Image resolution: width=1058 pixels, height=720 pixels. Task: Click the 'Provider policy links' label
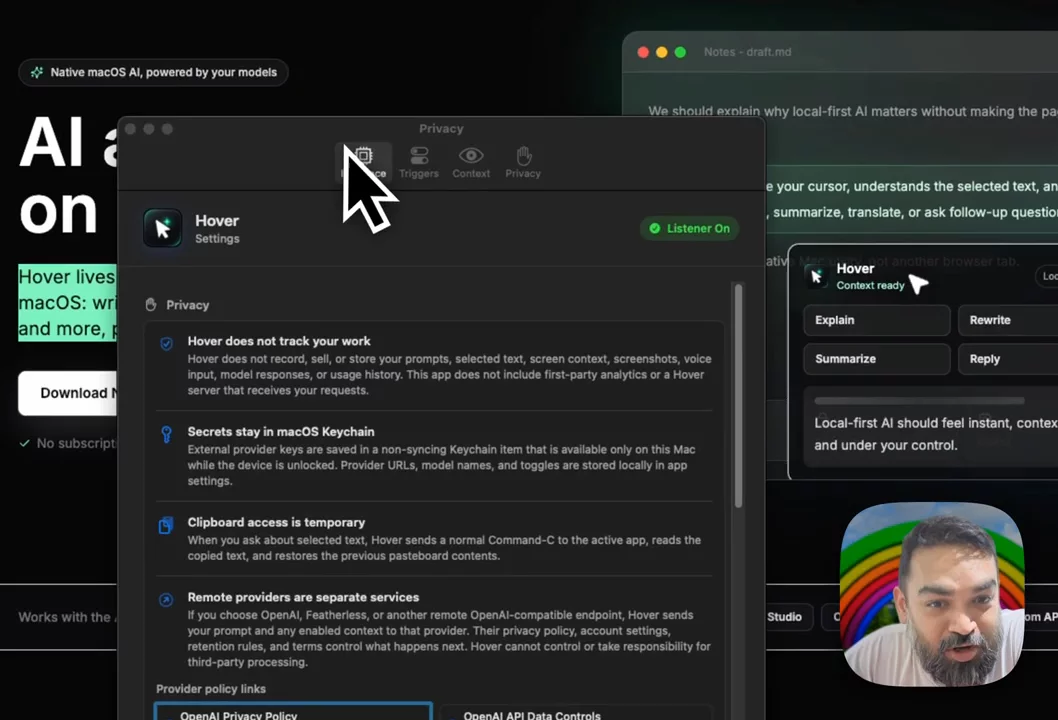(211, 689)
